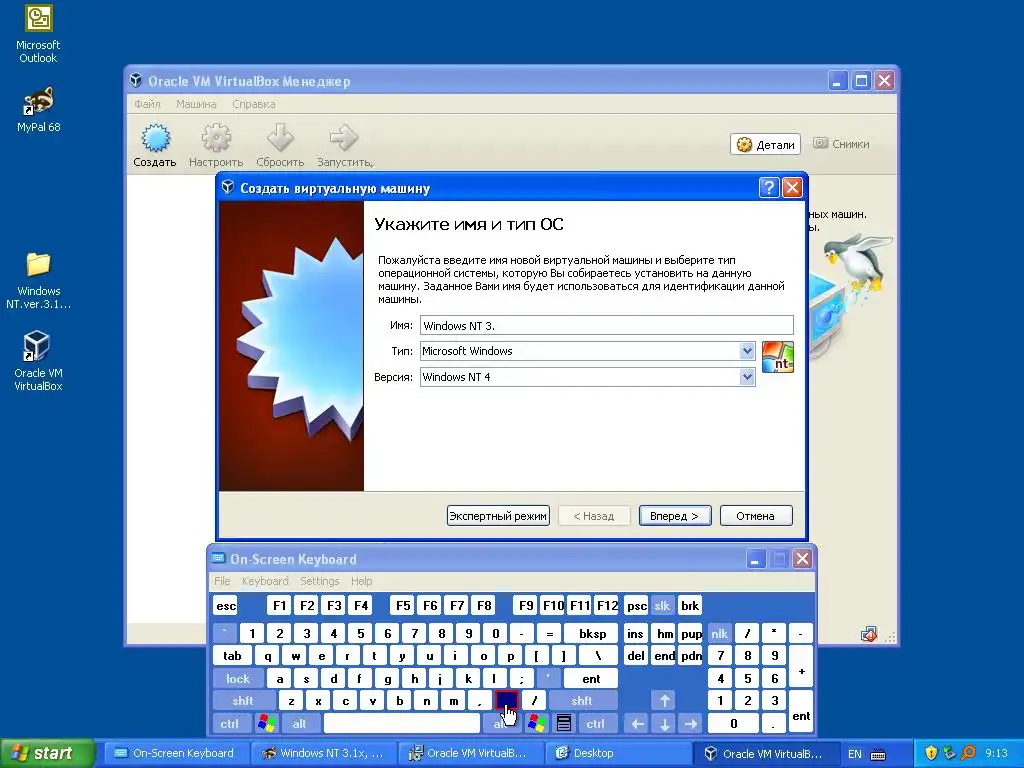Click the up arrow key on keyboard
The image size is (1024, 768).
(x=664, y=701)
